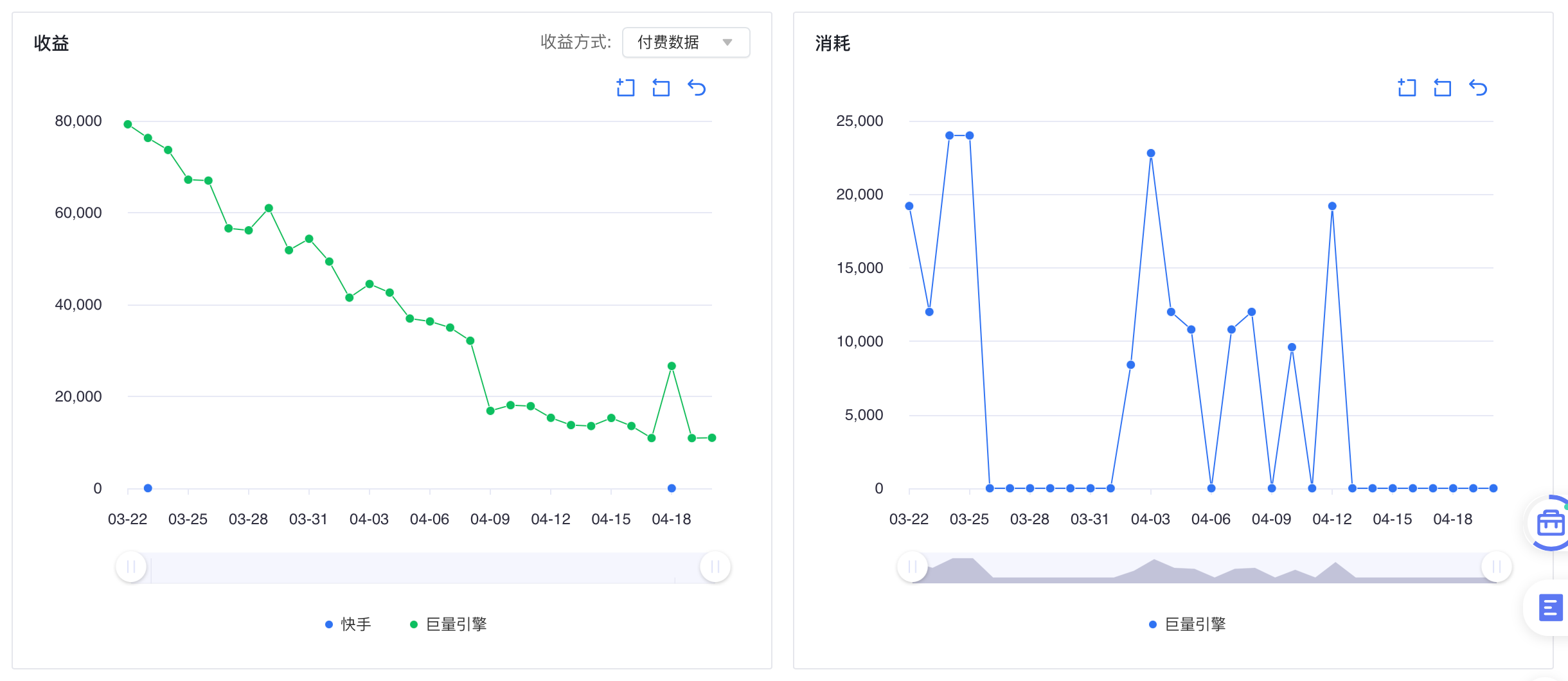
Task: Toggle 巨量引擎 series in 收益 legend
Action: (x=449, y=624)
